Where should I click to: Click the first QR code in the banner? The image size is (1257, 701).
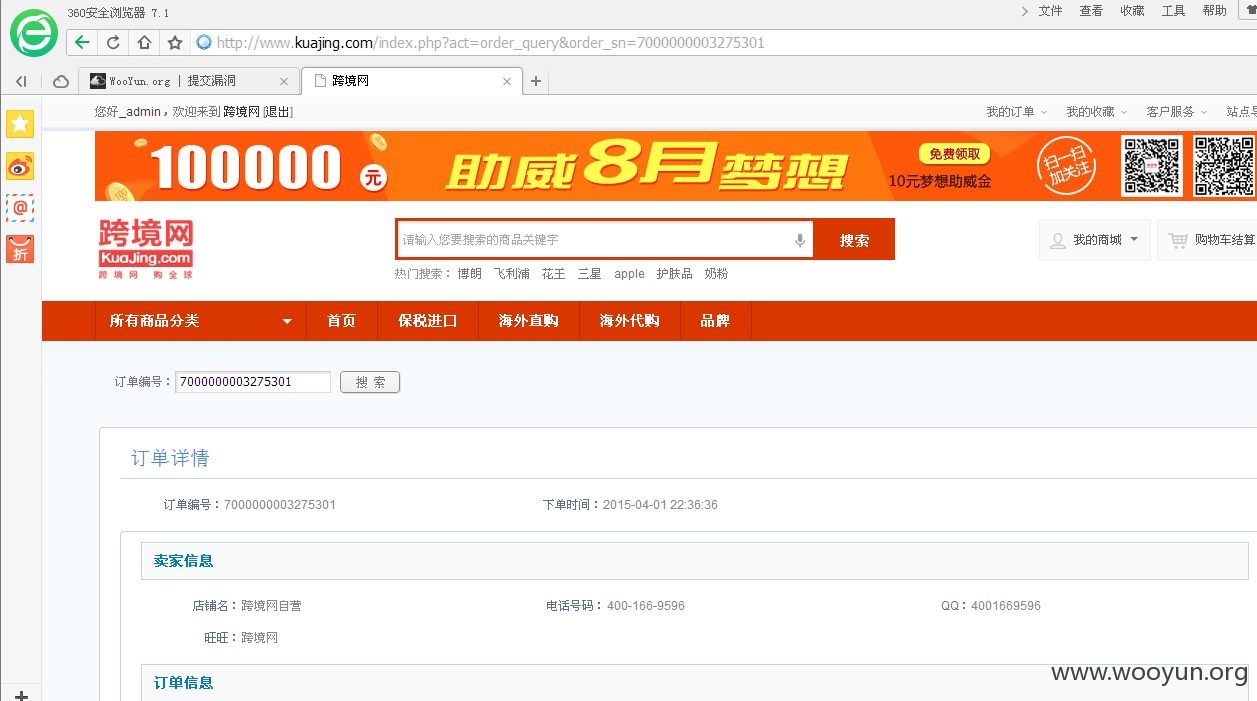[x=1152, y=166]
